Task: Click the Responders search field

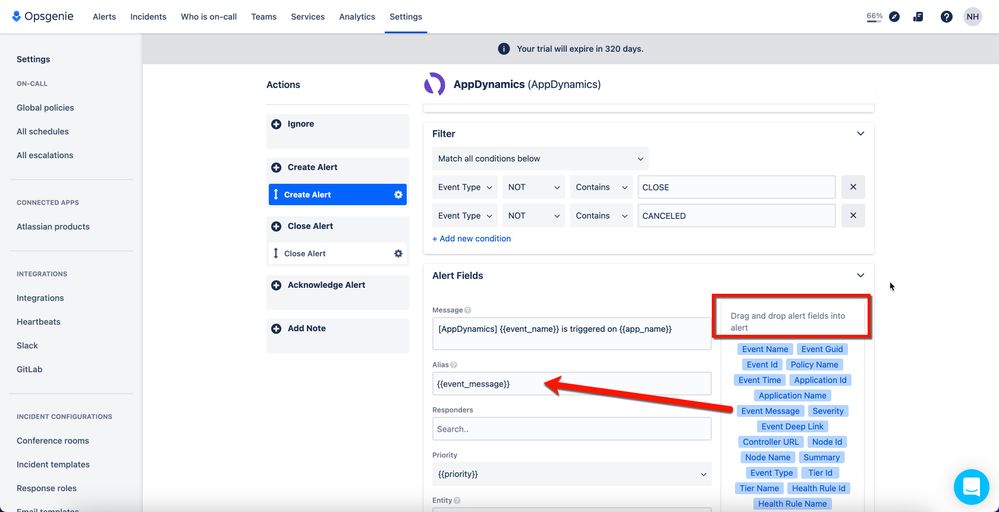Action: 572,429
